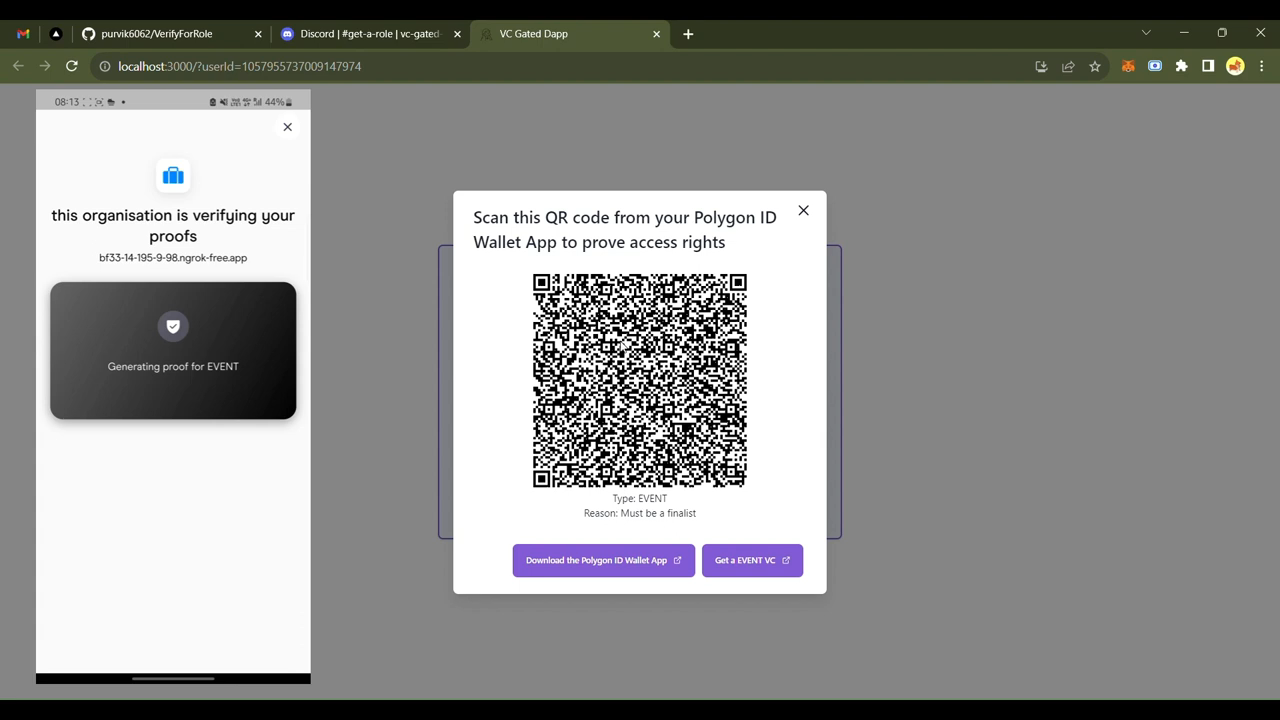Open the Chrome three-dot menu
This screenshot has height=720, width=1280.
pos(1261,66)
